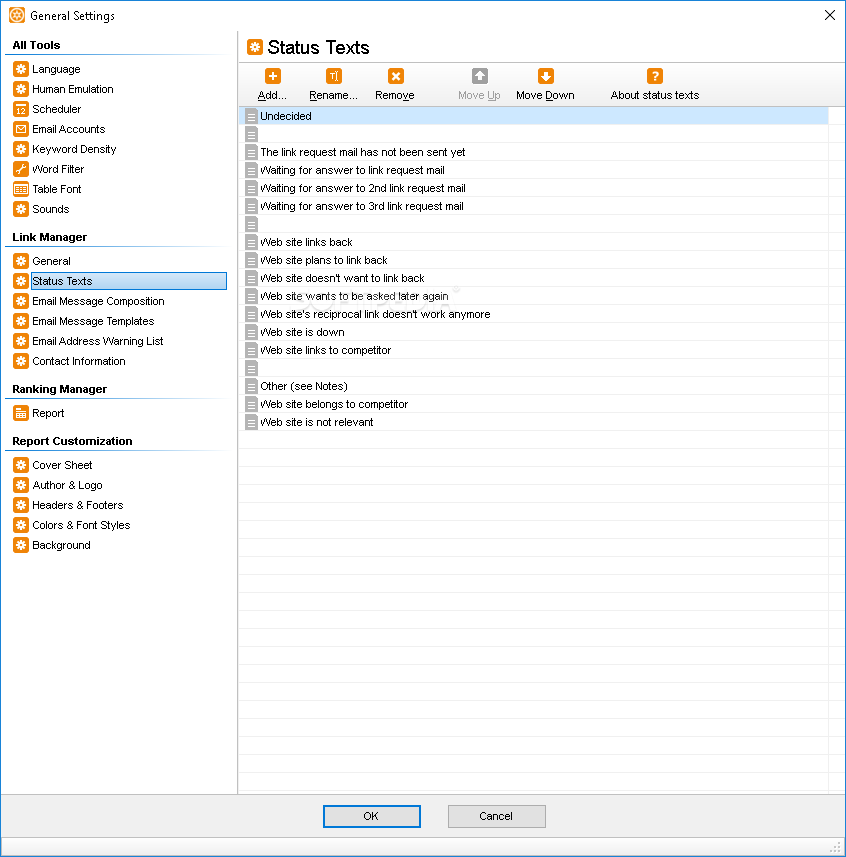Open Email Address Warning List
846x857 pixels.
click(98, 341)
